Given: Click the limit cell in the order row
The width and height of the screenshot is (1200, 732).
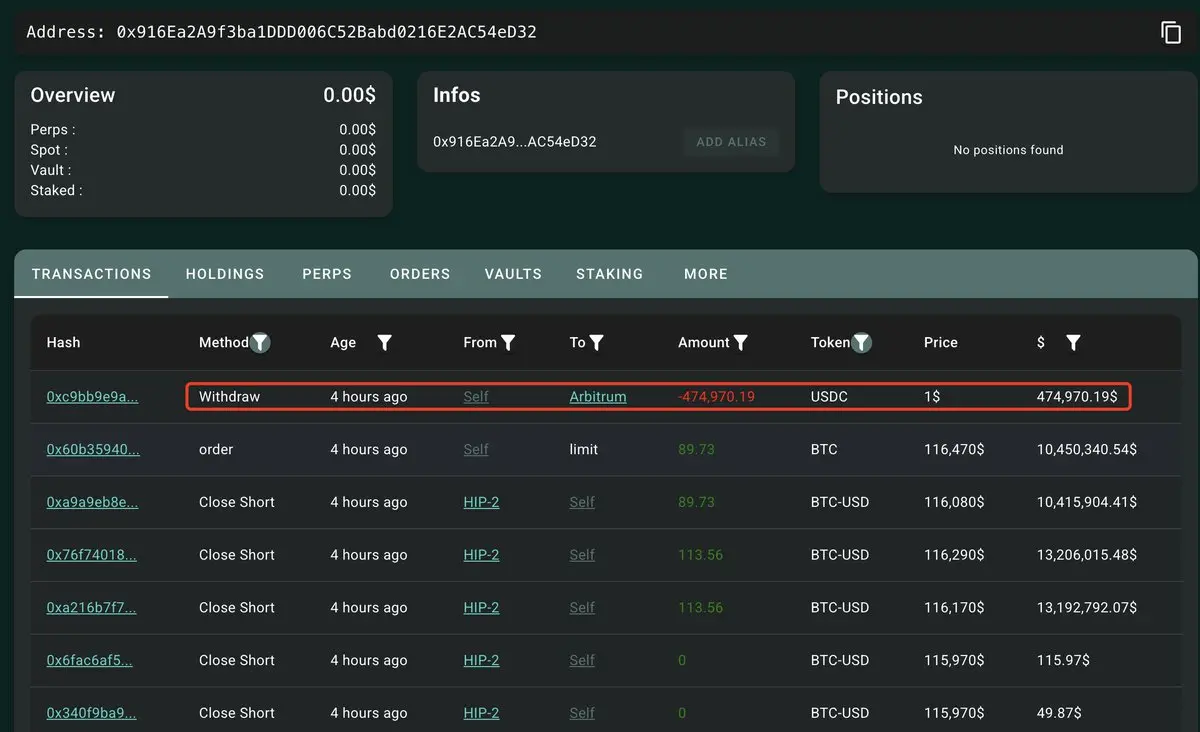Looking at the screenshot, I should pos(584,450).
